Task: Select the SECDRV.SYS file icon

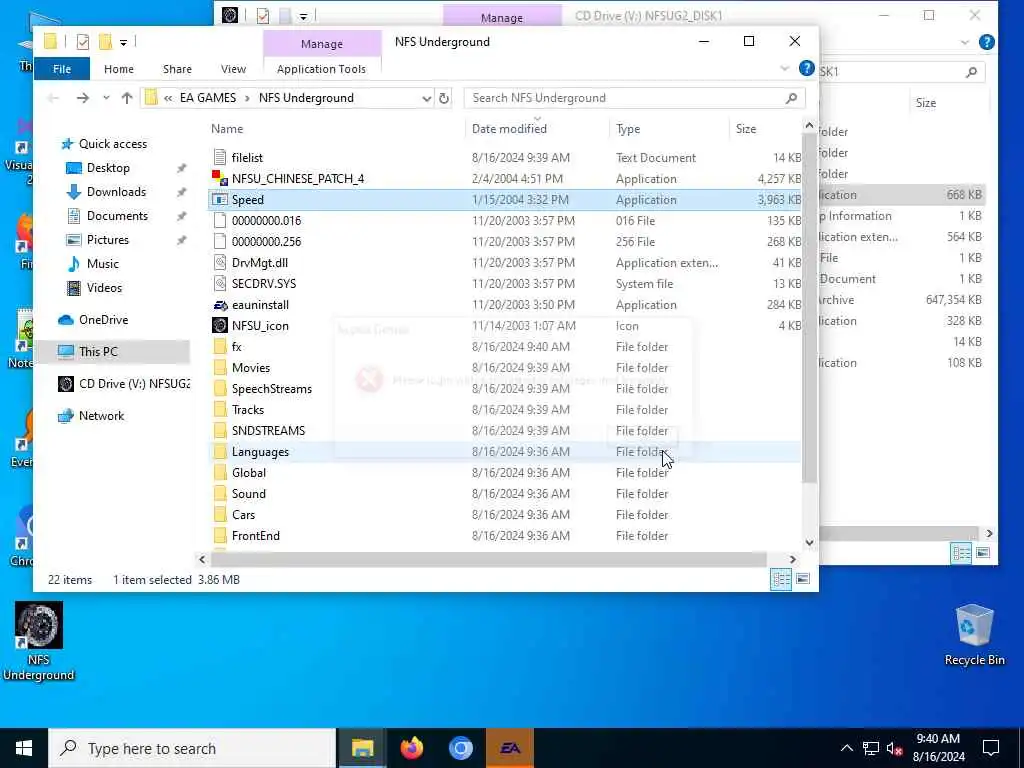Action: click(220, 283)
